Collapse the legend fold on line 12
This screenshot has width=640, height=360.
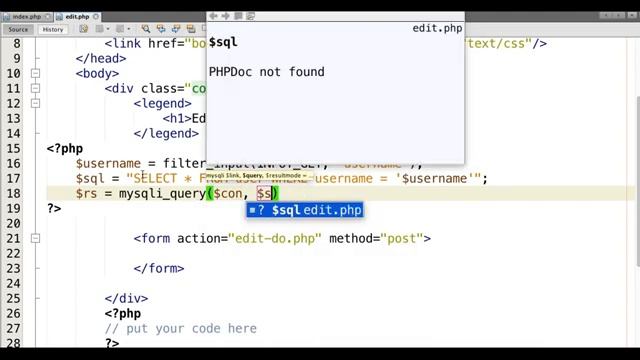pos(36,103)
